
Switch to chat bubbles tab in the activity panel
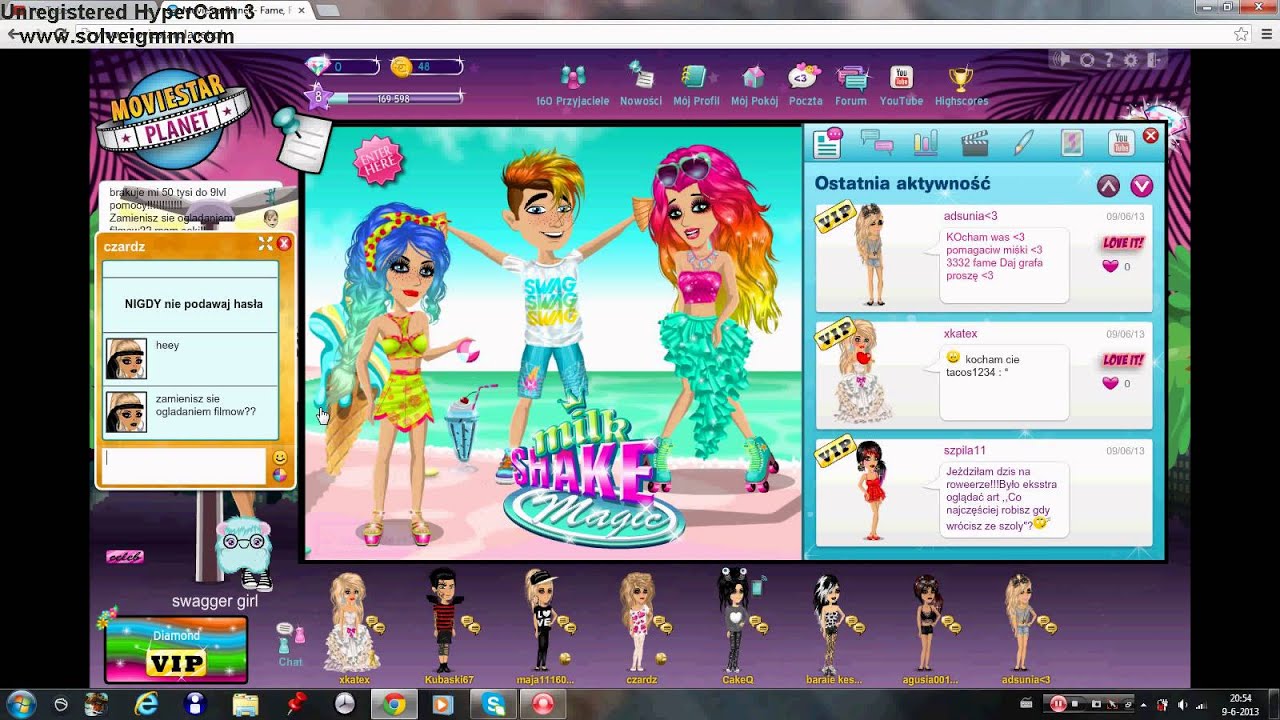point(877,143)
